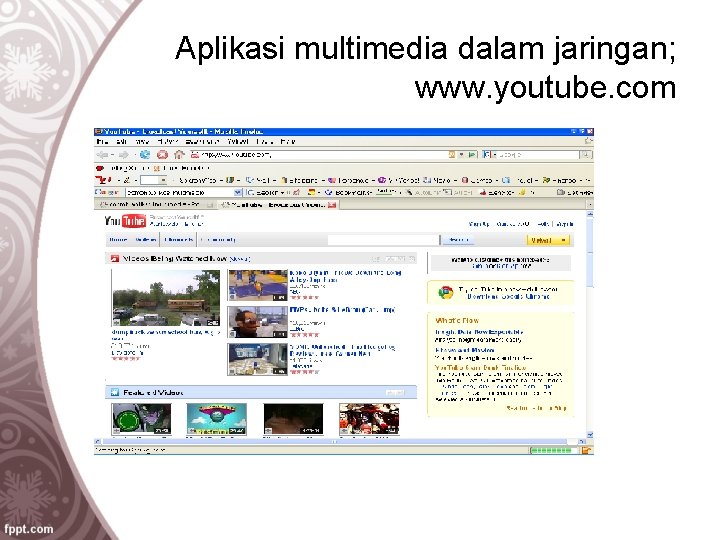Go to the Firefox Home icon
The image size is (720, 540).
pyautogui.click(x=179, y=155)
